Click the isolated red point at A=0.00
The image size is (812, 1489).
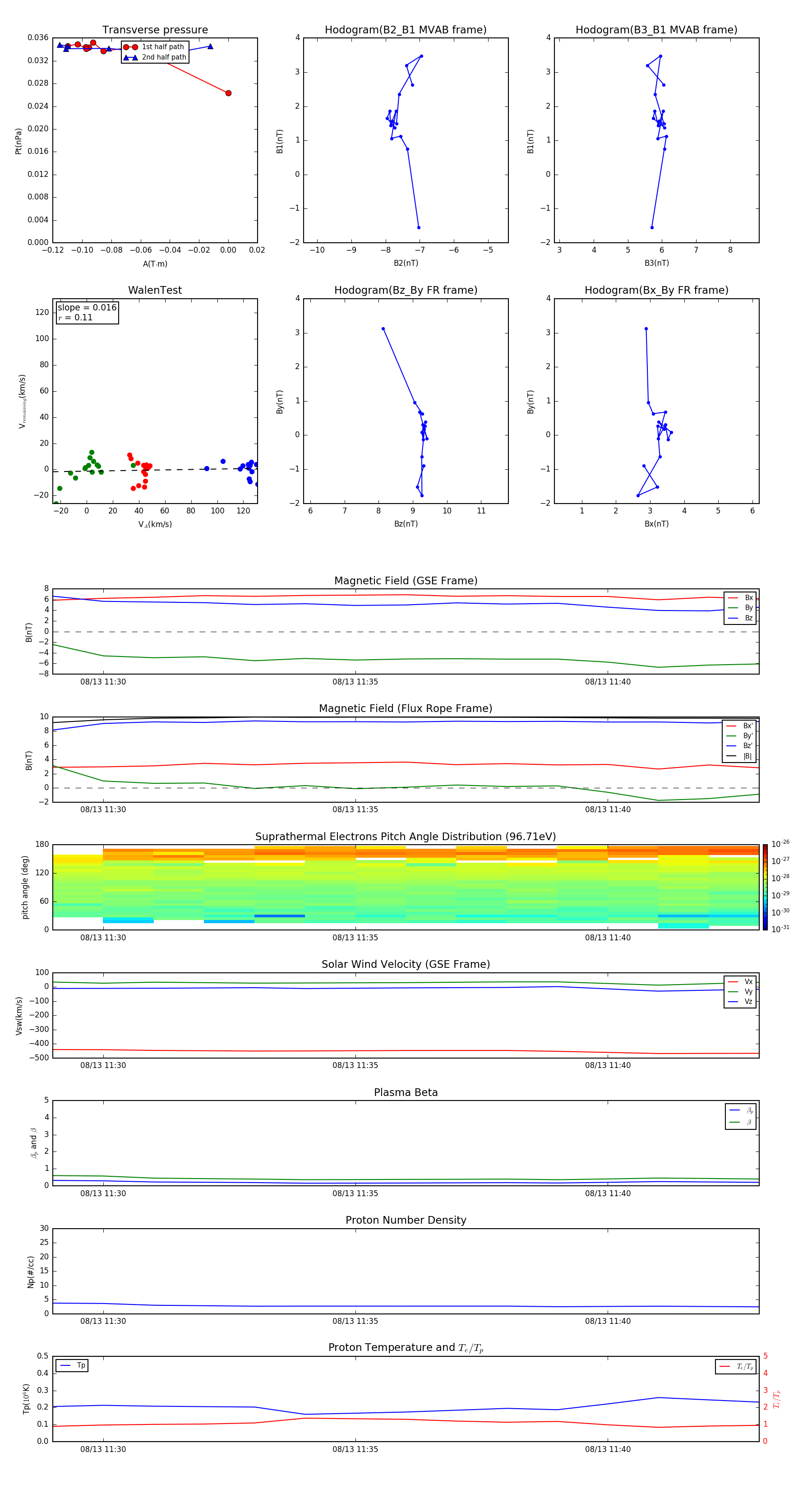click(228, 93)
